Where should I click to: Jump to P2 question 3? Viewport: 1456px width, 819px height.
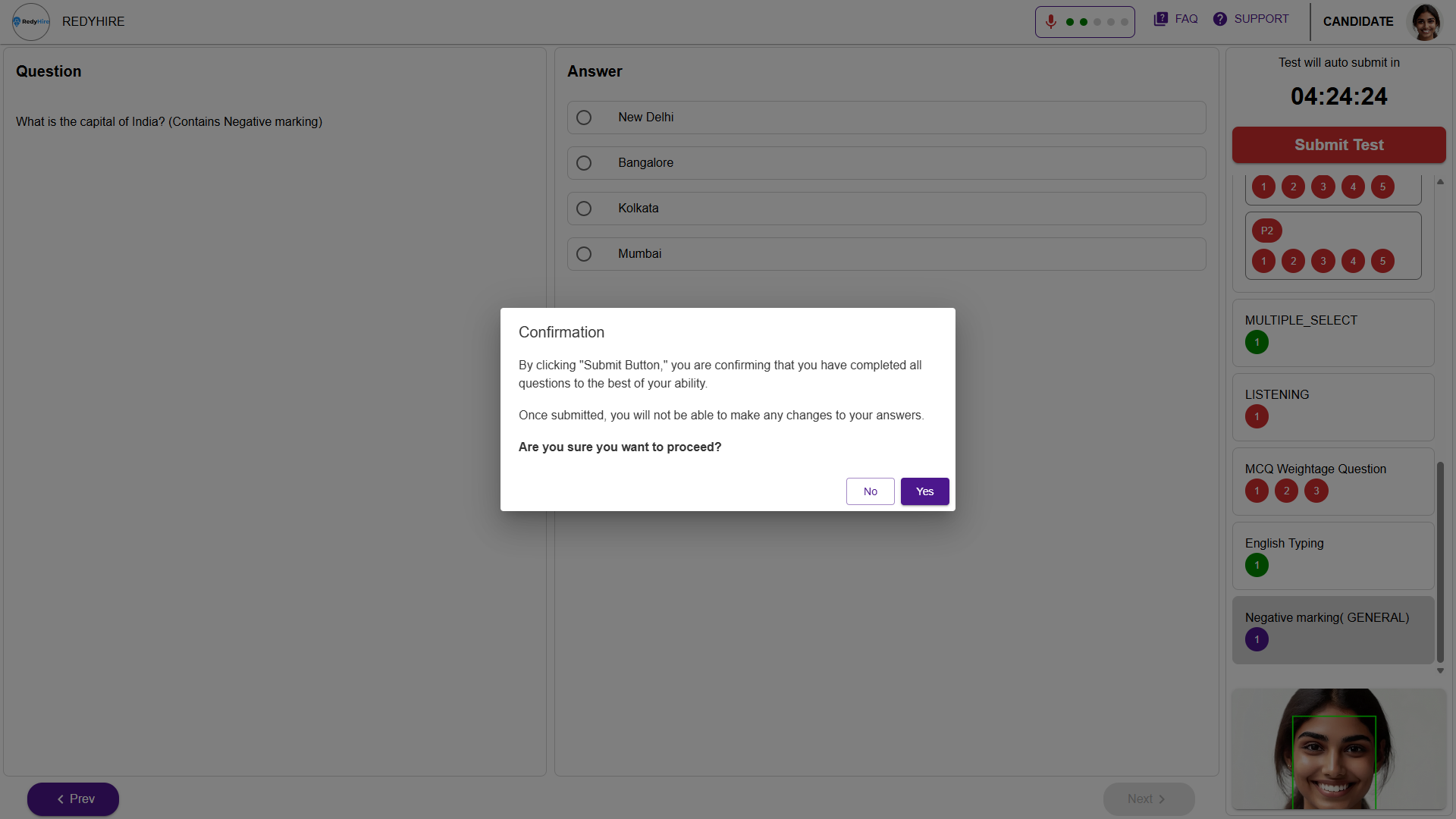(1323, 261)
